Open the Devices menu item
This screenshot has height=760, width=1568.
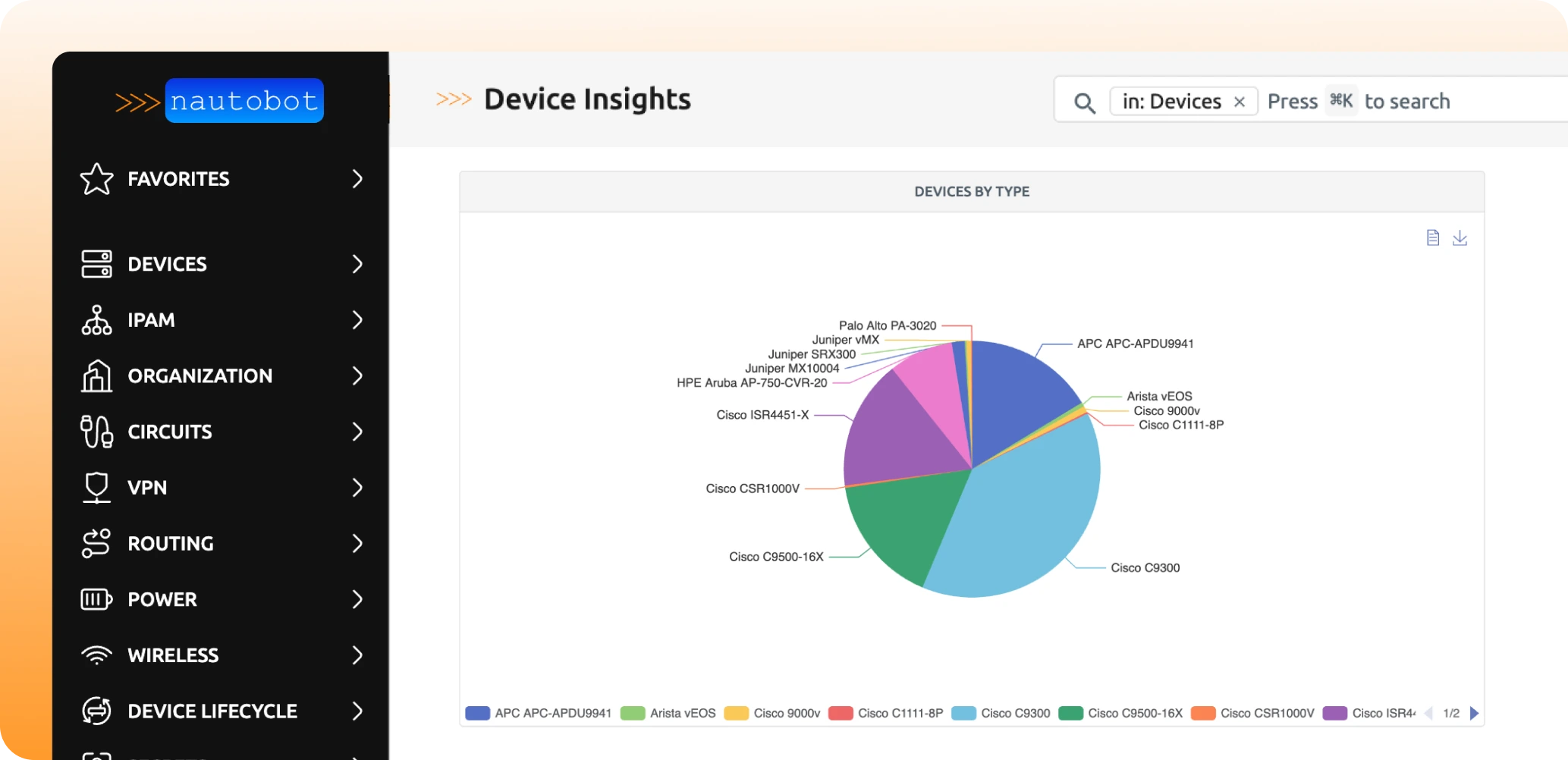pos(167,264)
